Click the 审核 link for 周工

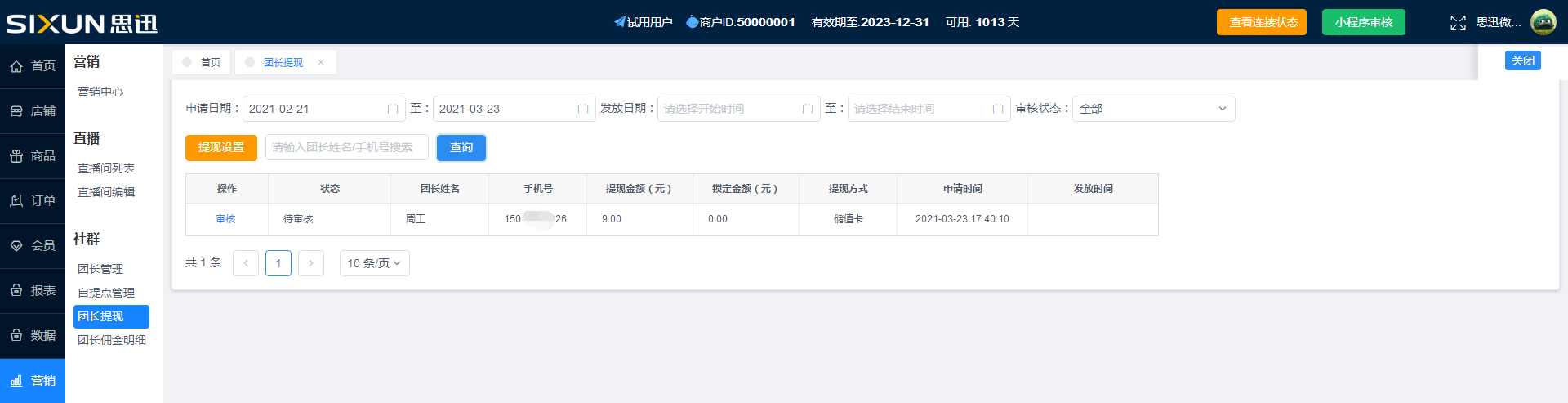point(225,219)
